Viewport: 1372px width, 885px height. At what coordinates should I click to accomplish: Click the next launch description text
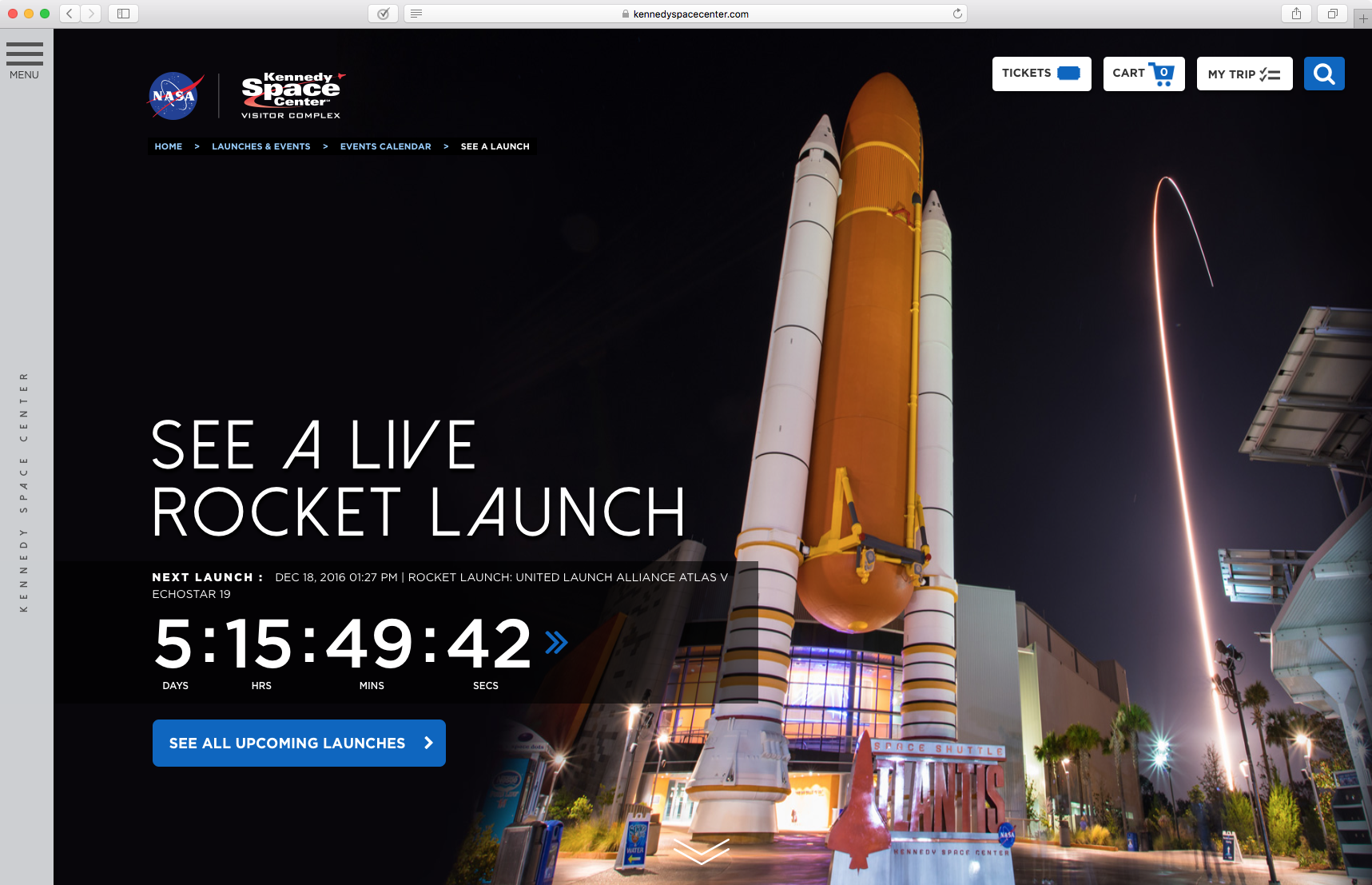(440, 585)
